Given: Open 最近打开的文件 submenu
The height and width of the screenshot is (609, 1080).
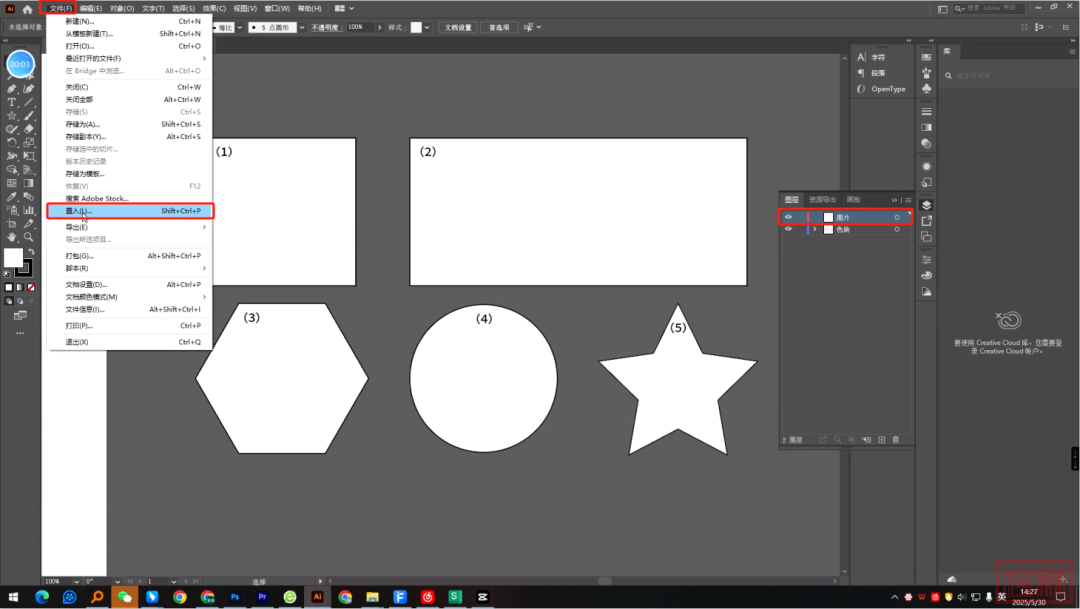Looking at the screenshot, I should click(x=129, y=59).
